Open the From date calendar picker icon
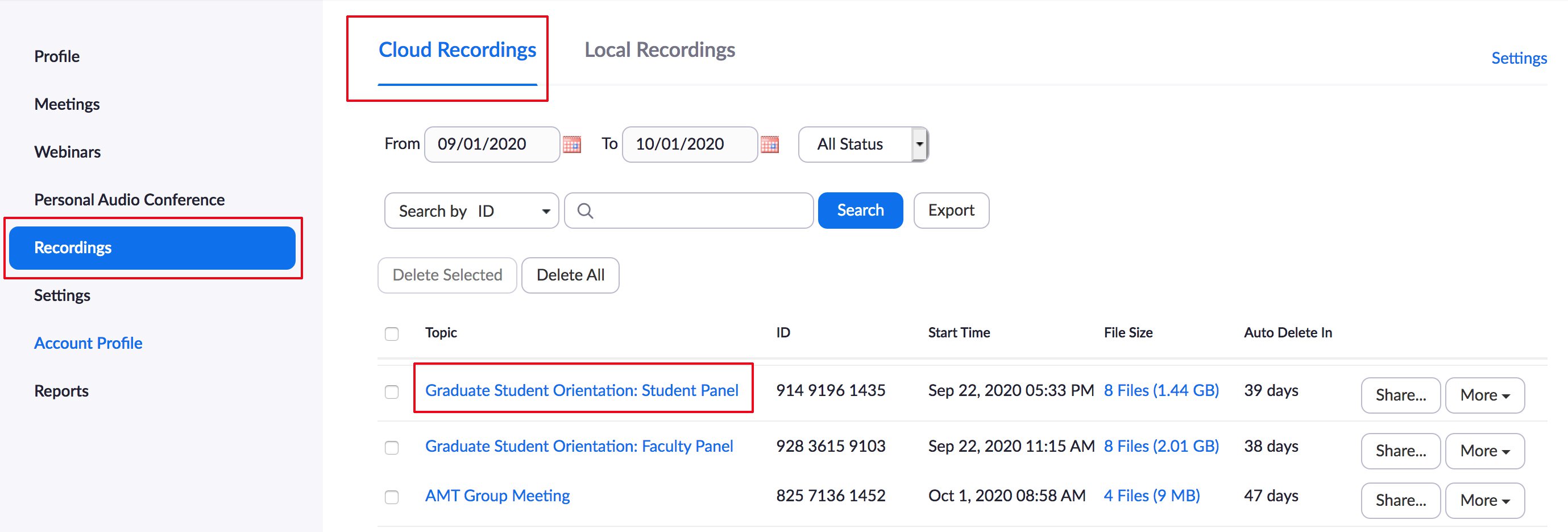 [x=571, y=145]
